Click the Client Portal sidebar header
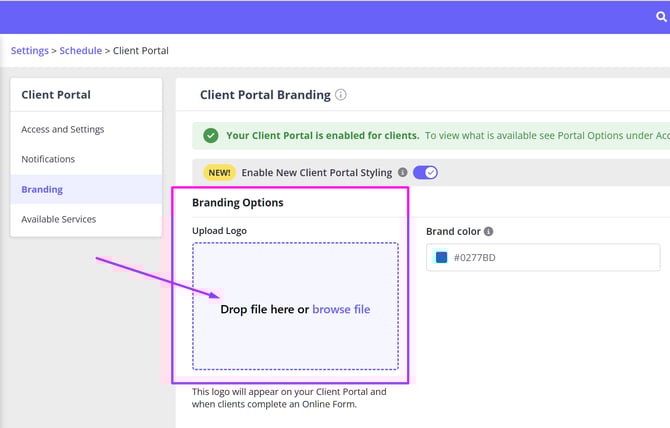The image size is (670, 428). 56,95
